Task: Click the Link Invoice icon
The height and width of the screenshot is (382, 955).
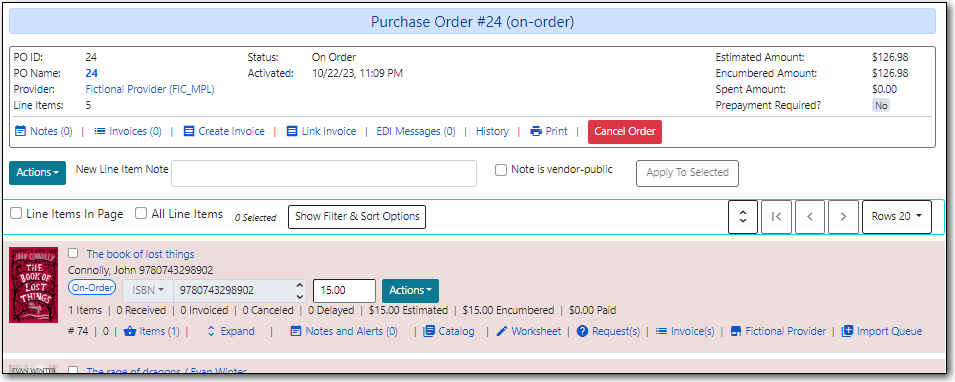Action: coord(292,131)
